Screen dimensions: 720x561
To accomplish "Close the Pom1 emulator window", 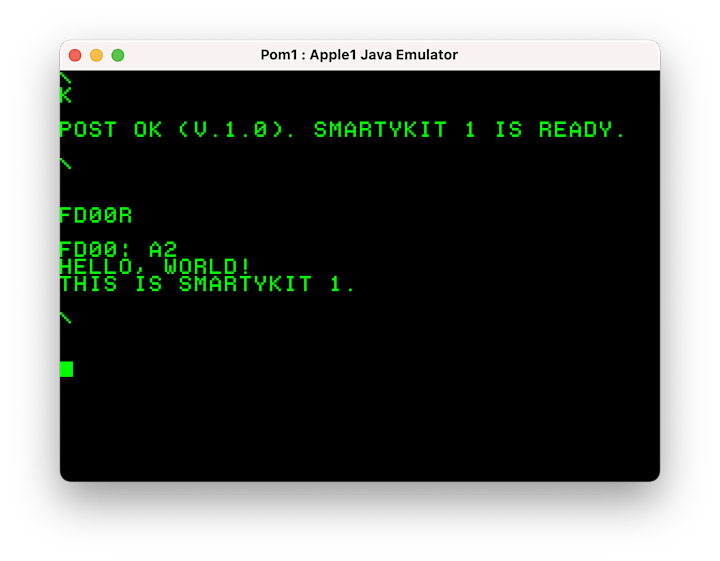I will [x=75, y=55].
